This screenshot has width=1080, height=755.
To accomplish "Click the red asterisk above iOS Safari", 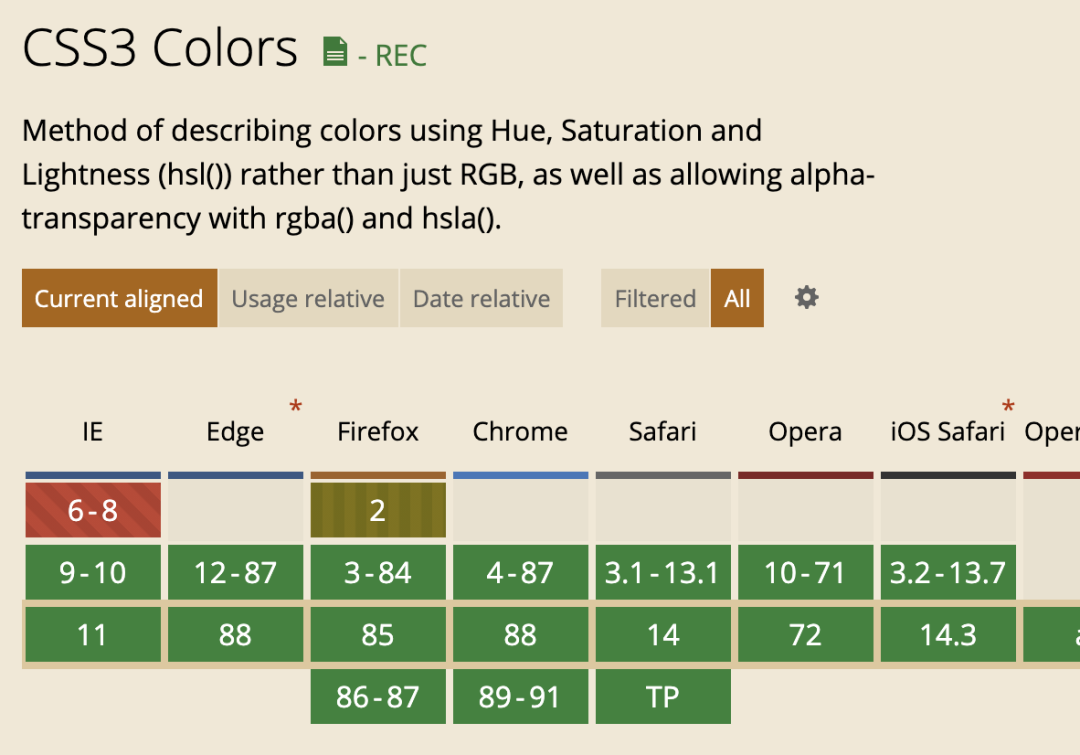I will pyautogui.click(x=1008, y=406).
